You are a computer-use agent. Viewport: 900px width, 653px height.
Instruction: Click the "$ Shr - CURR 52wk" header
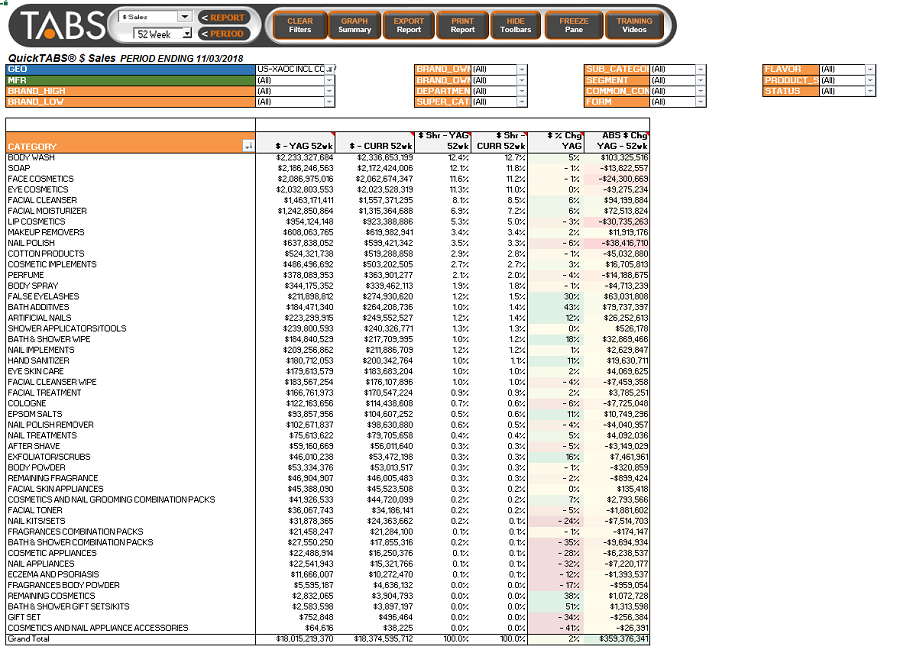coord(499,142)
